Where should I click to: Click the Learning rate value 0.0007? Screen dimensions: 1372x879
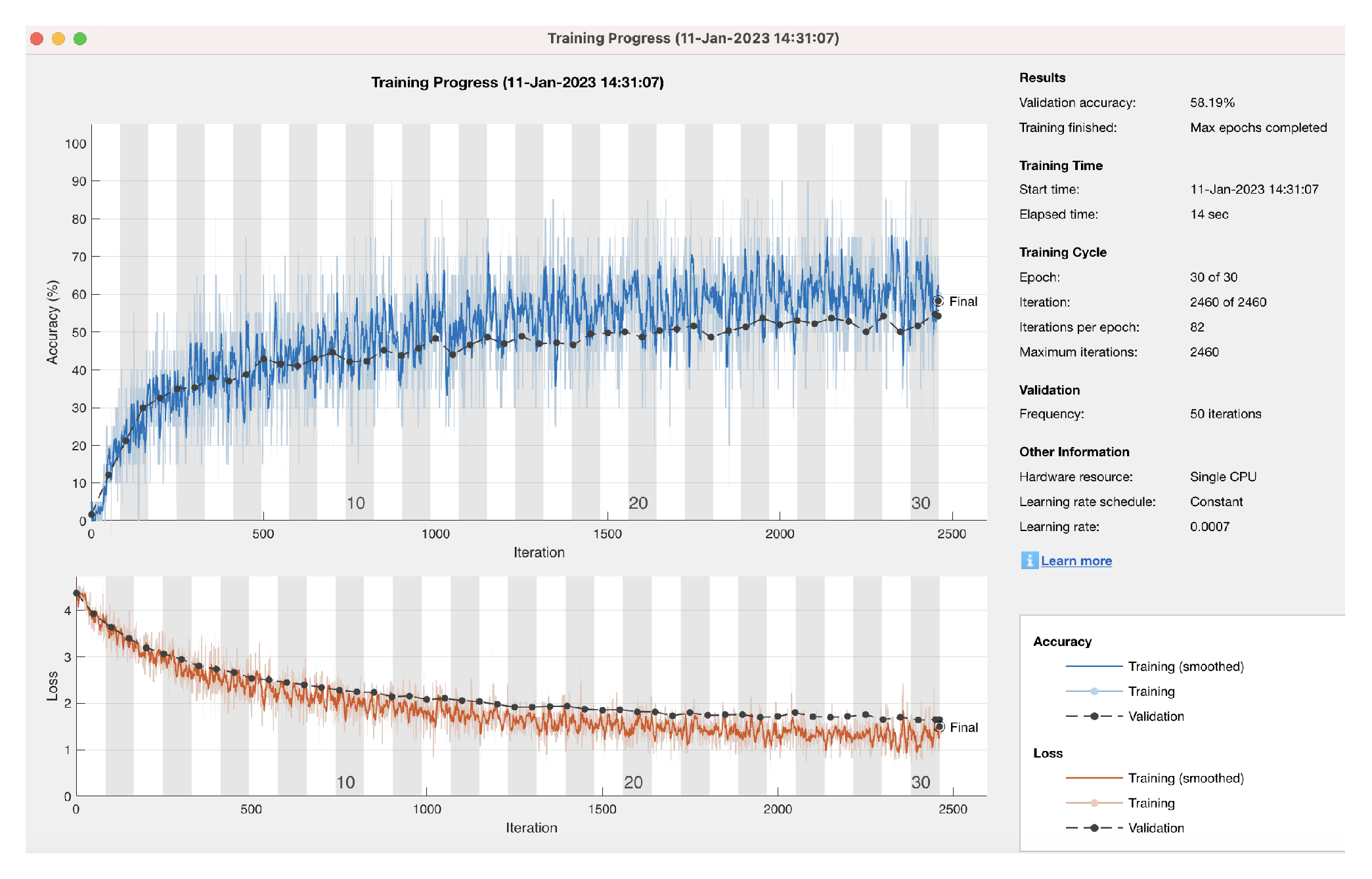pyautogui.click(x=1209, y=526)
